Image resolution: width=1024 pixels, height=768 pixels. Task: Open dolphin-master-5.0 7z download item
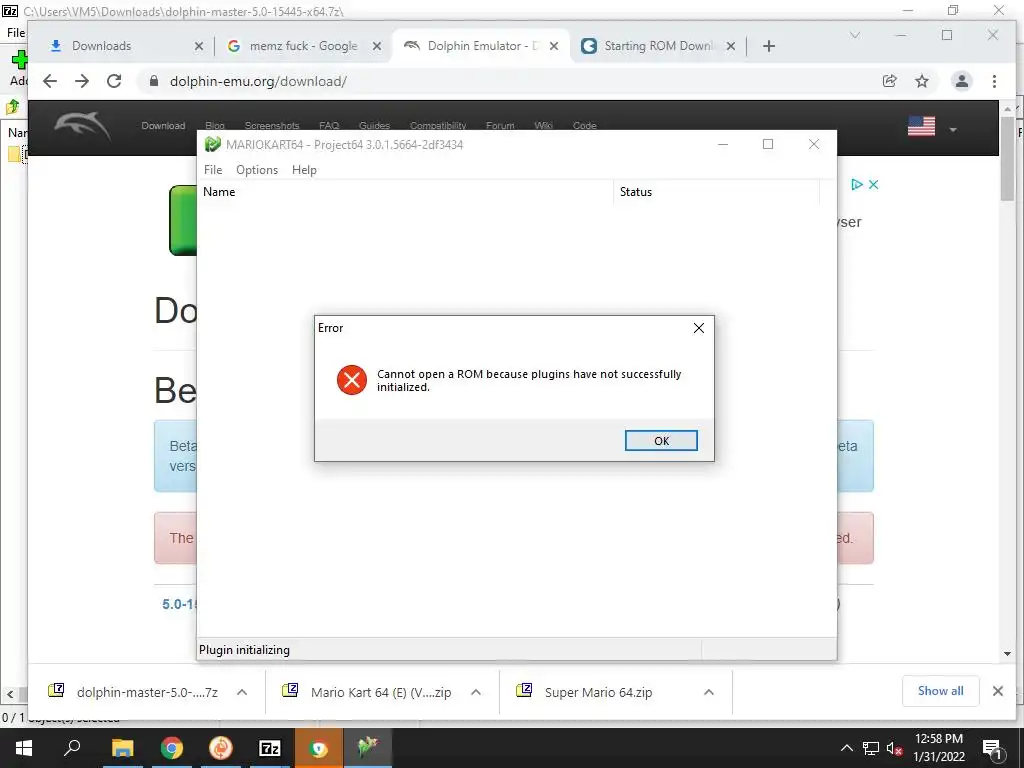tap(135, 692)
